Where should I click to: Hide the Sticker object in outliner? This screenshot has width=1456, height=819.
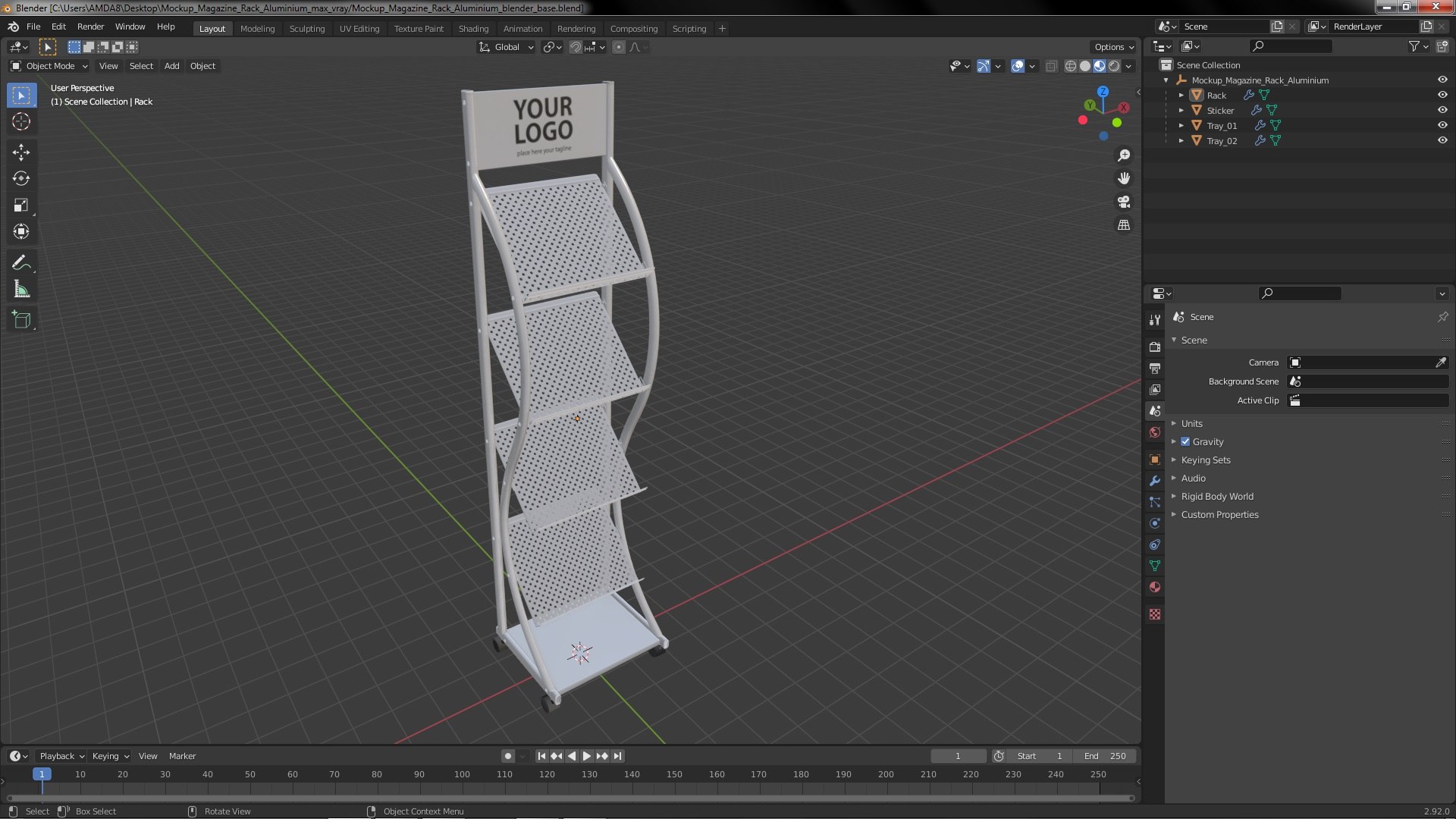coord(1442,110)
